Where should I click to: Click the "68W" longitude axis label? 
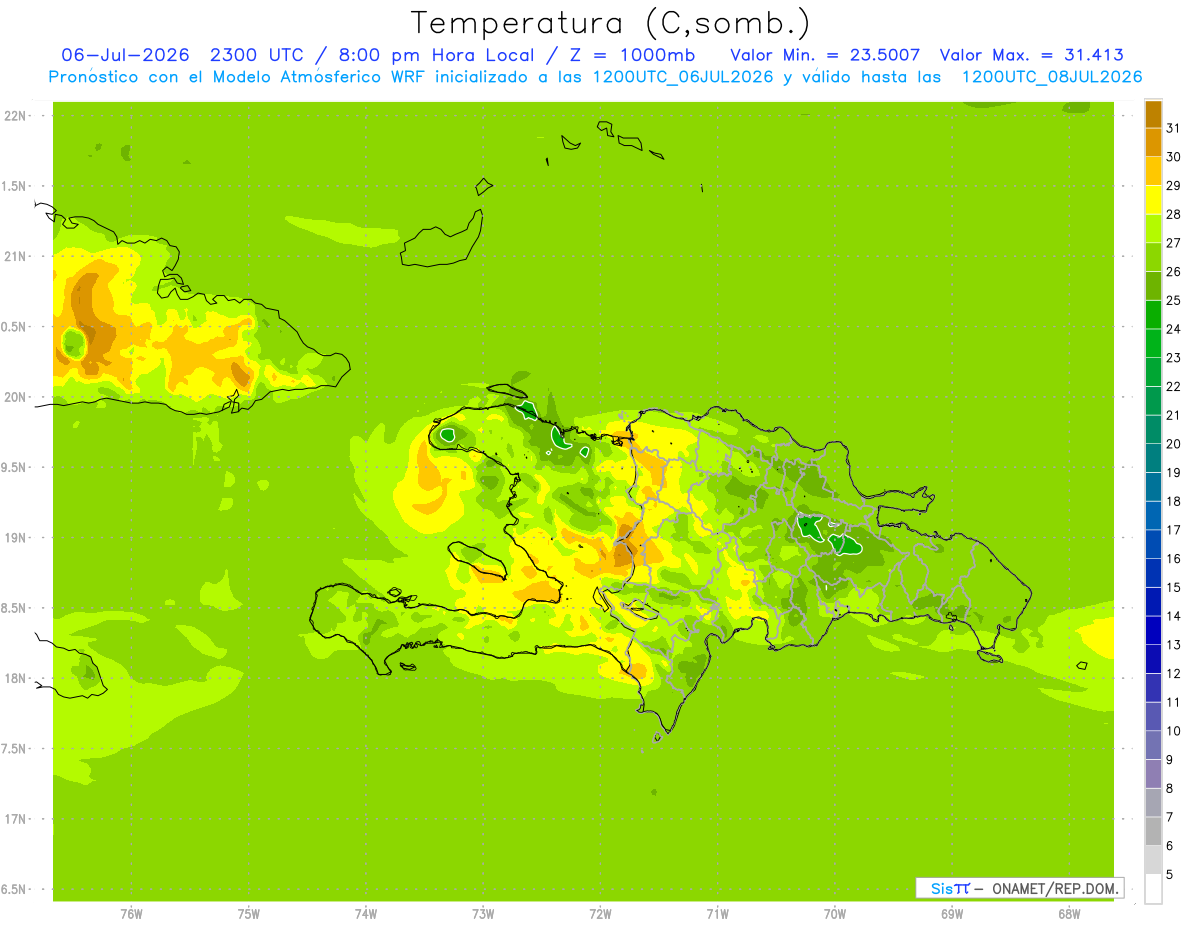click(x=1069, y=914)
